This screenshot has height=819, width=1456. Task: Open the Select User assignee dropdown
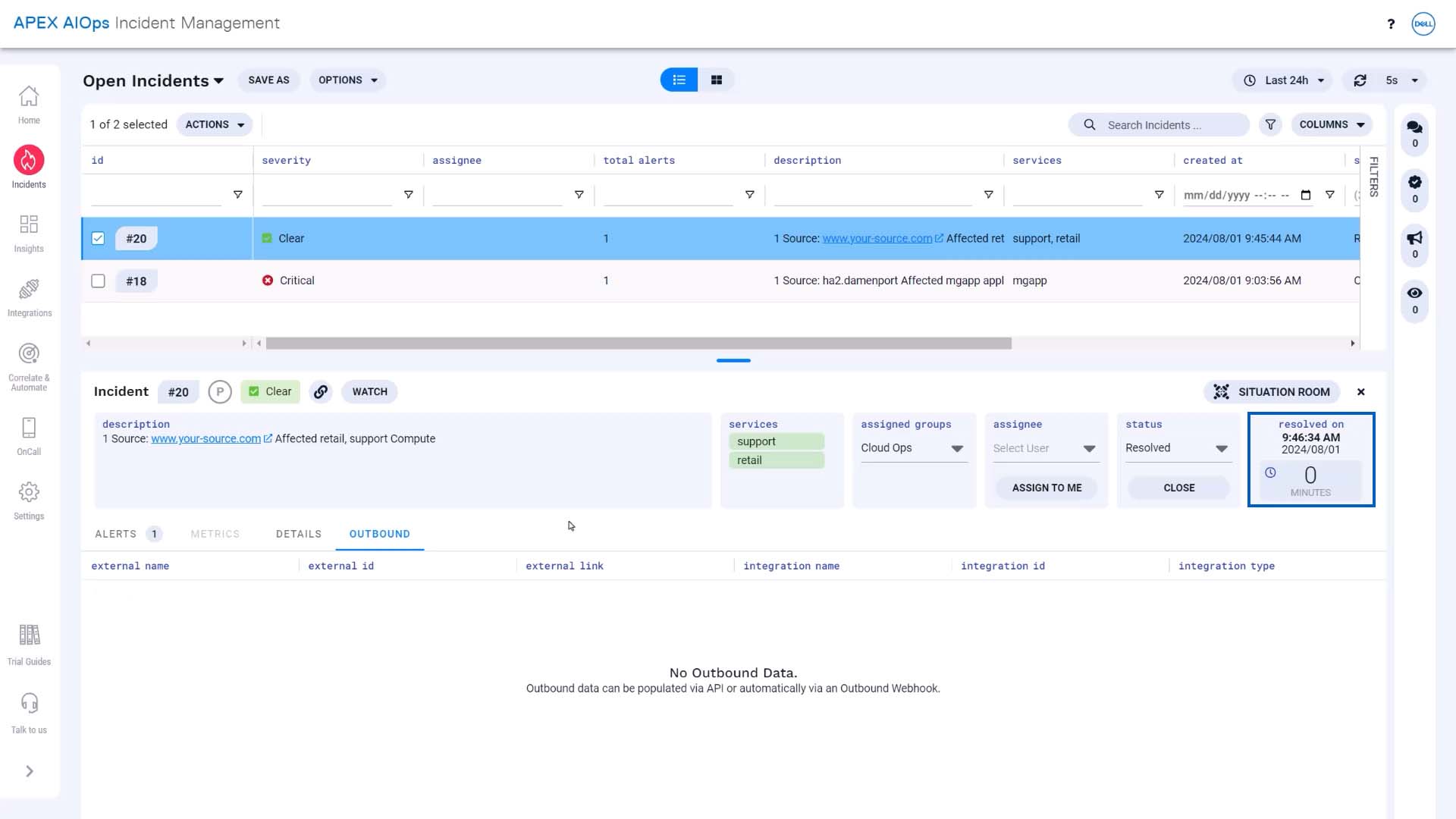tap(1045, 448)
